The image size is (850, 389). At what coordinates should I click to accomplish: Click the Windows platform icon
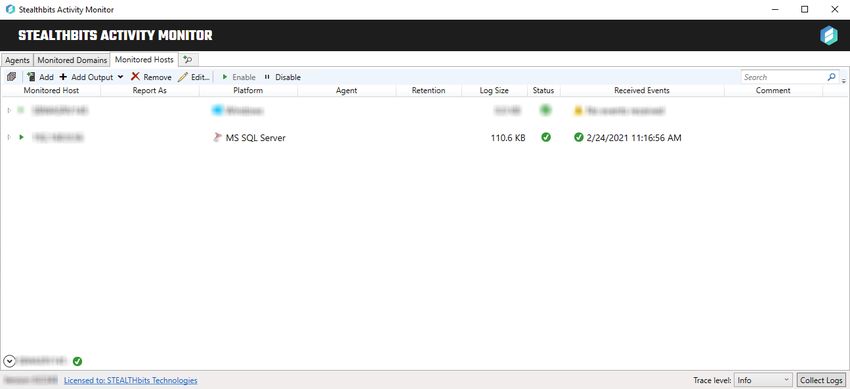tap(217, 111)
